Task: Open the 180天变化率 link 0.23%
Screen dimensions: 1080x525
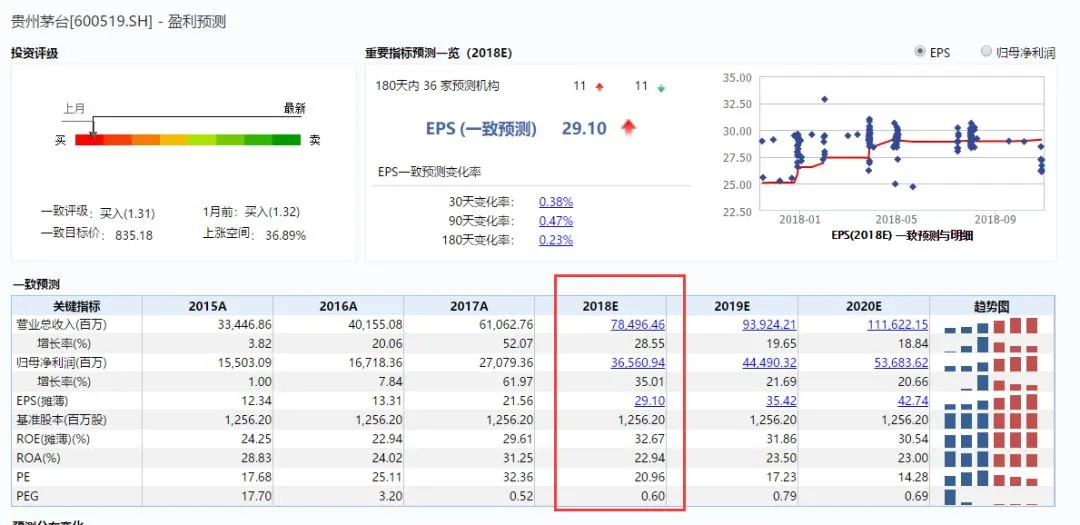Action: point(556,240)
